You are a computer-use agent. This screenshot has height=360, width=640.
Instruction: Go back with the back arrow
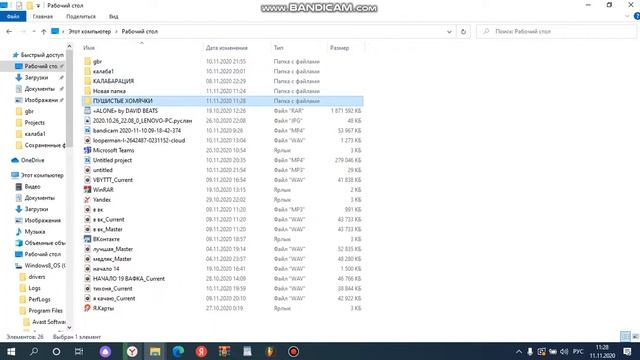click(9, 31)
